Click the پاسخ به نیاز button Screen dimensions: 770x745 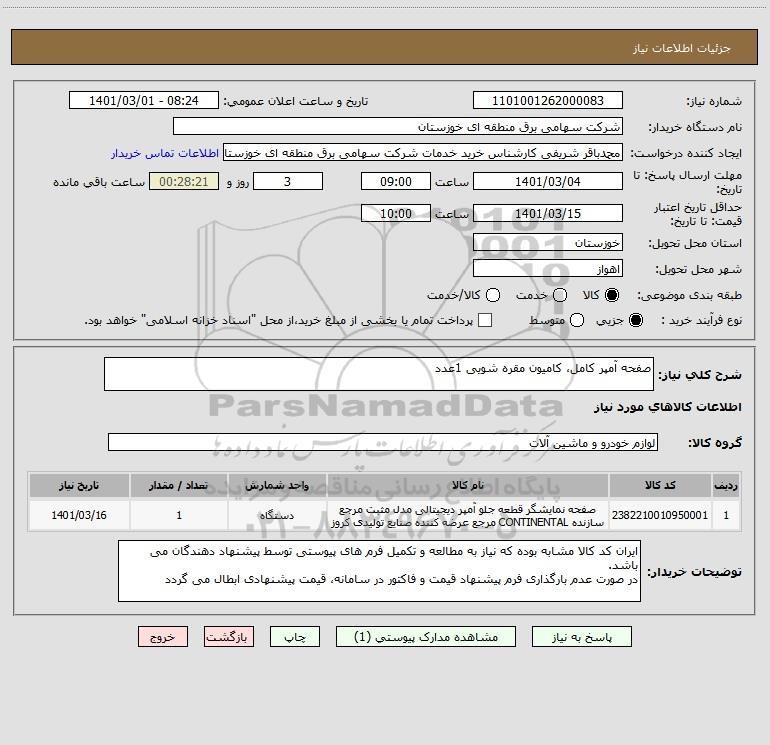click(582, 637)
